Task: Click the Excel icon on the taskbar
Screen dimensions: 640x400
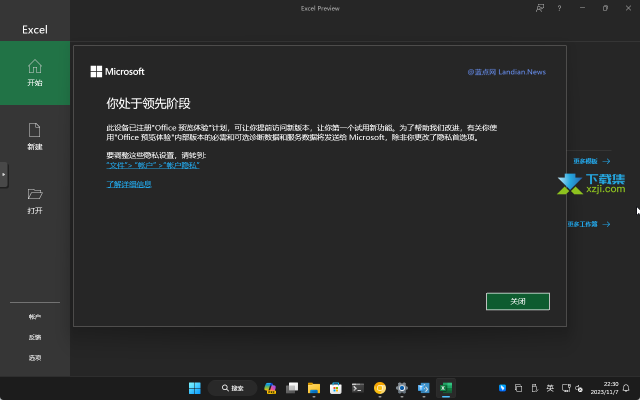Action: pyautogui.click(x=446, y=388)
